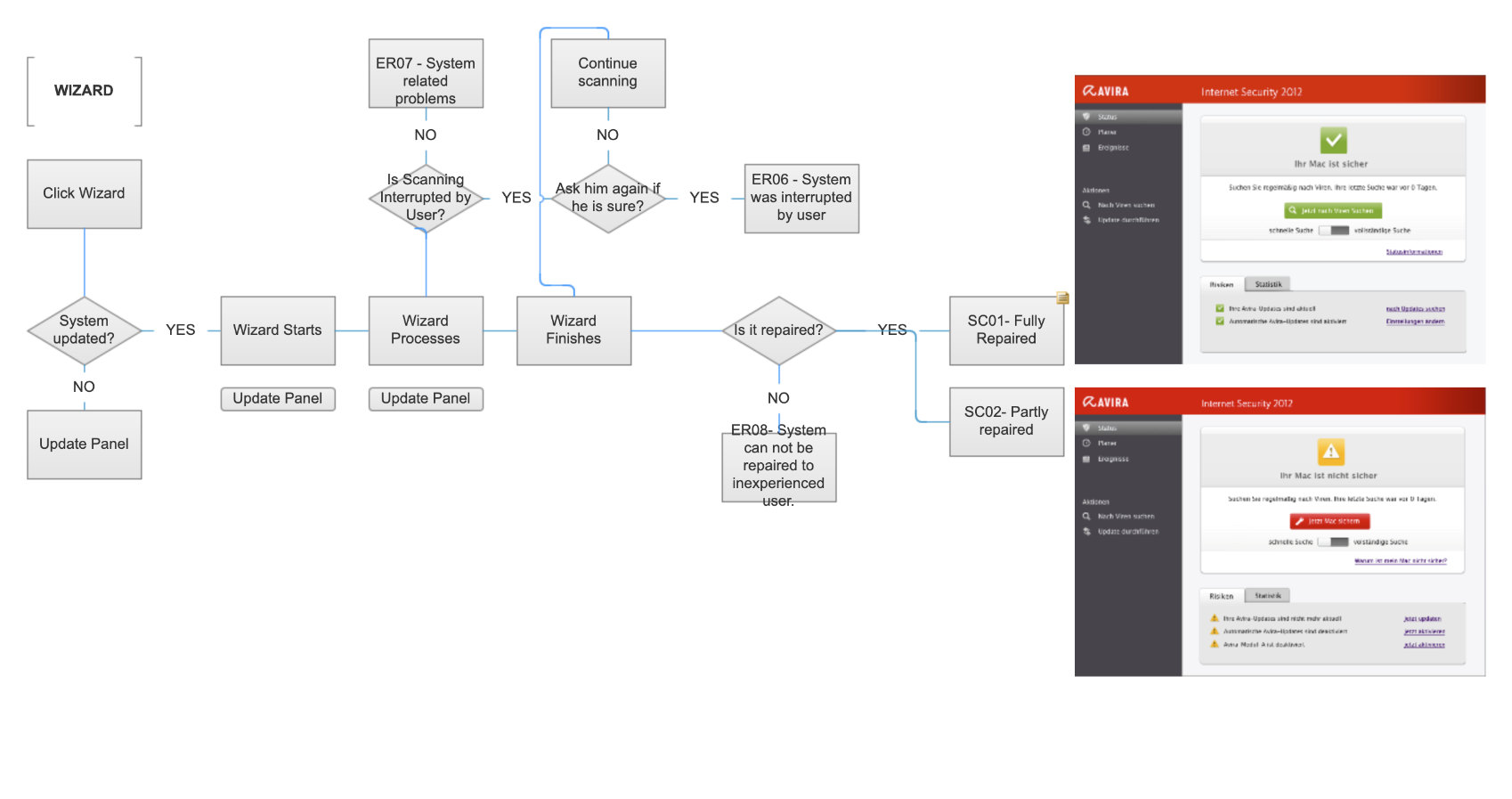1512x799 pixels.
Task: Click the Avira logo in upper window header
Action: pyautogui.click(x=1106, y=91)
